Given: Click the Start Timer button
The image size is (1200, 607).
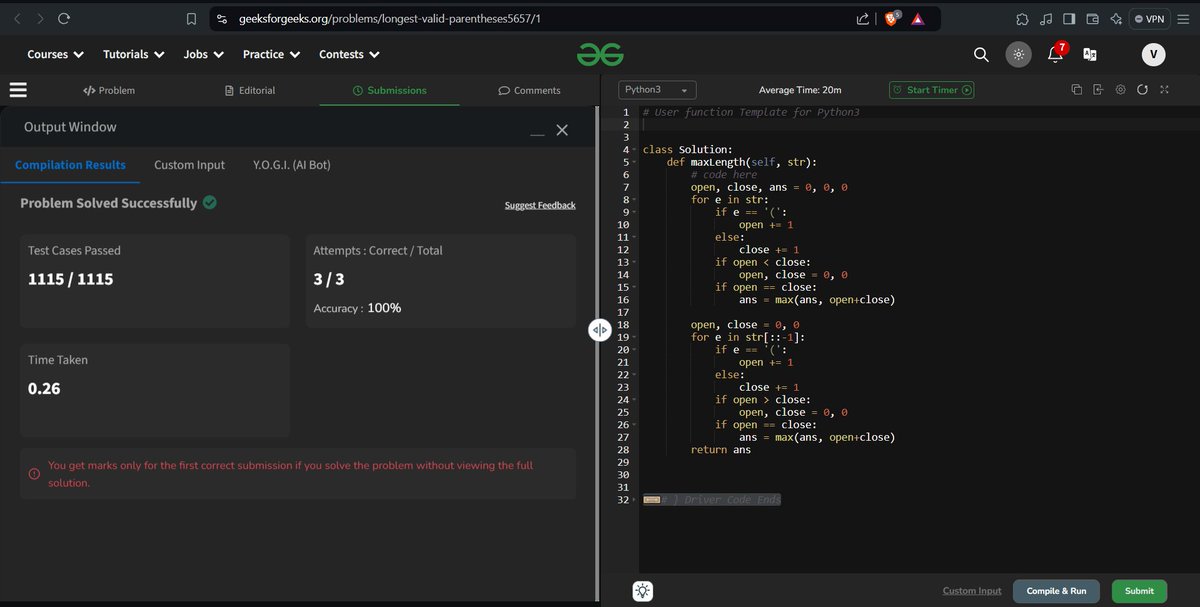Looking at the screenshot, I should 932,90.
